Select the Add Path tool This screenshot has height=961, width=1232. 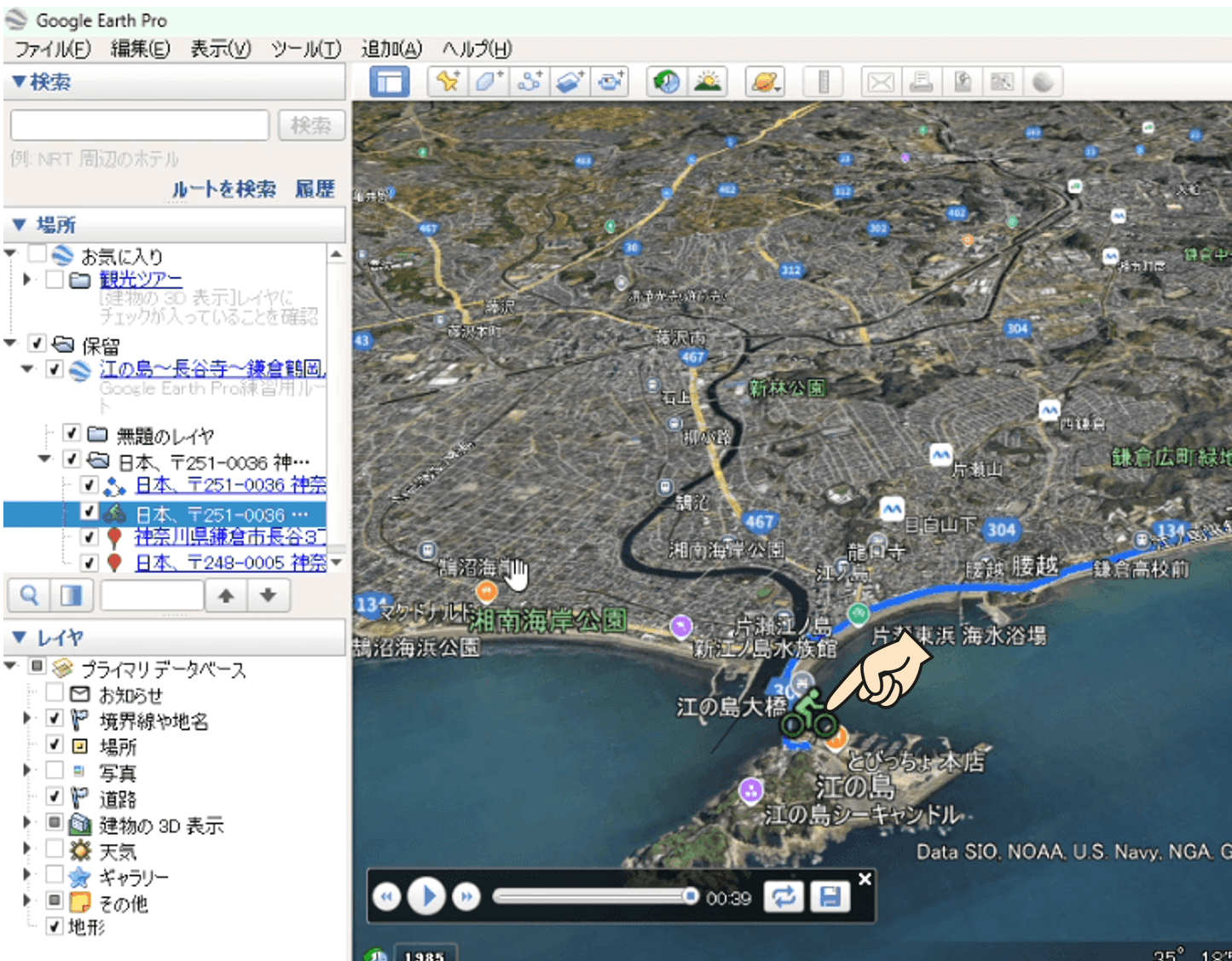click(x=529, y=82)
